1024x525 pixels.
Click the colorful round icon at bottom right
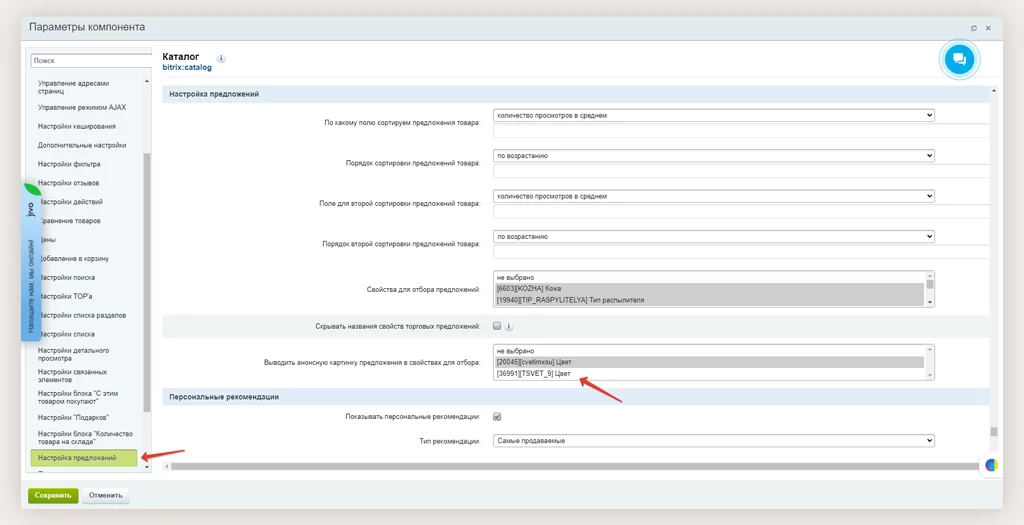[991, 465]
